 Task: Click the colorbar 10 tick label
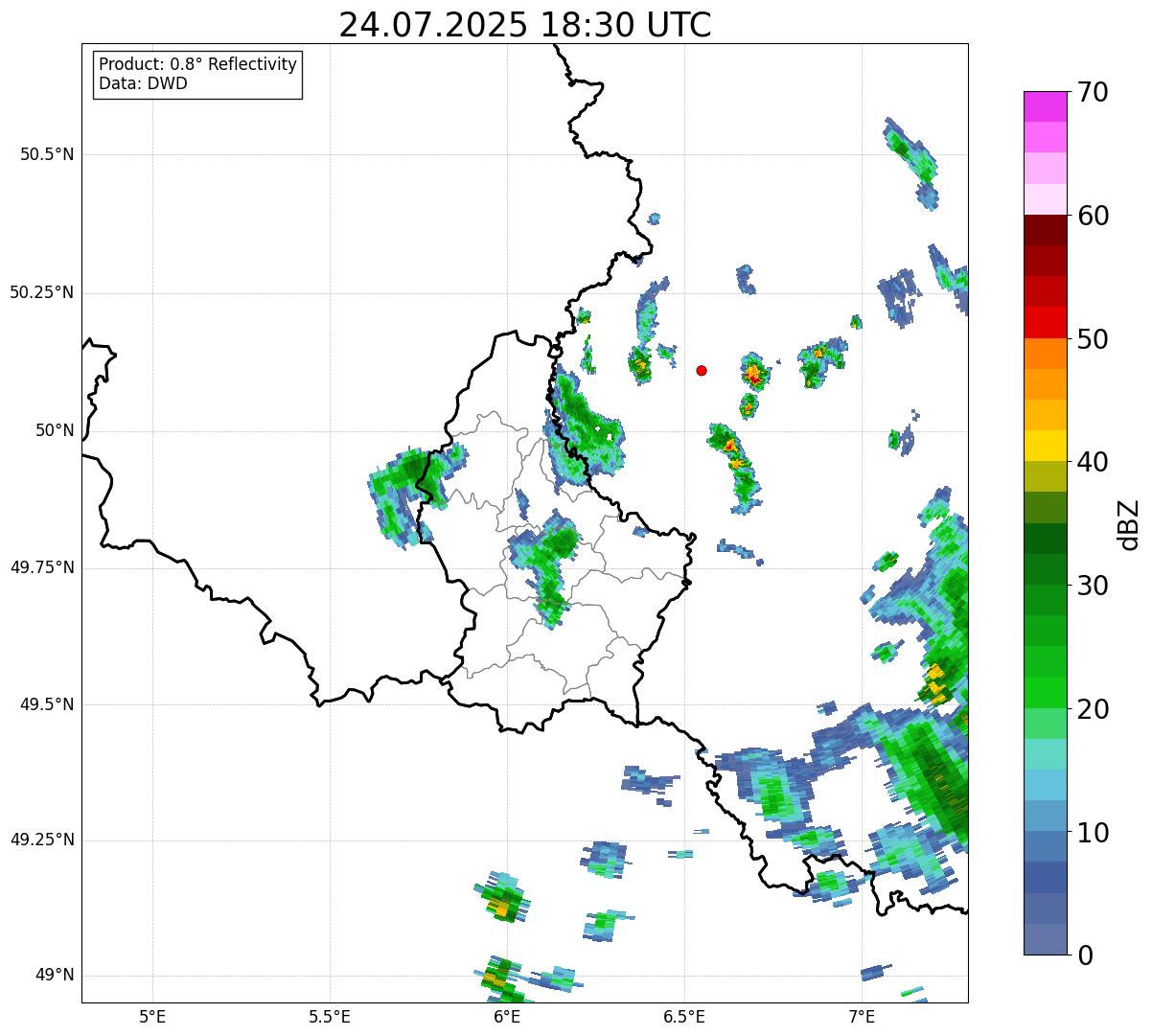pos(1093,833)
